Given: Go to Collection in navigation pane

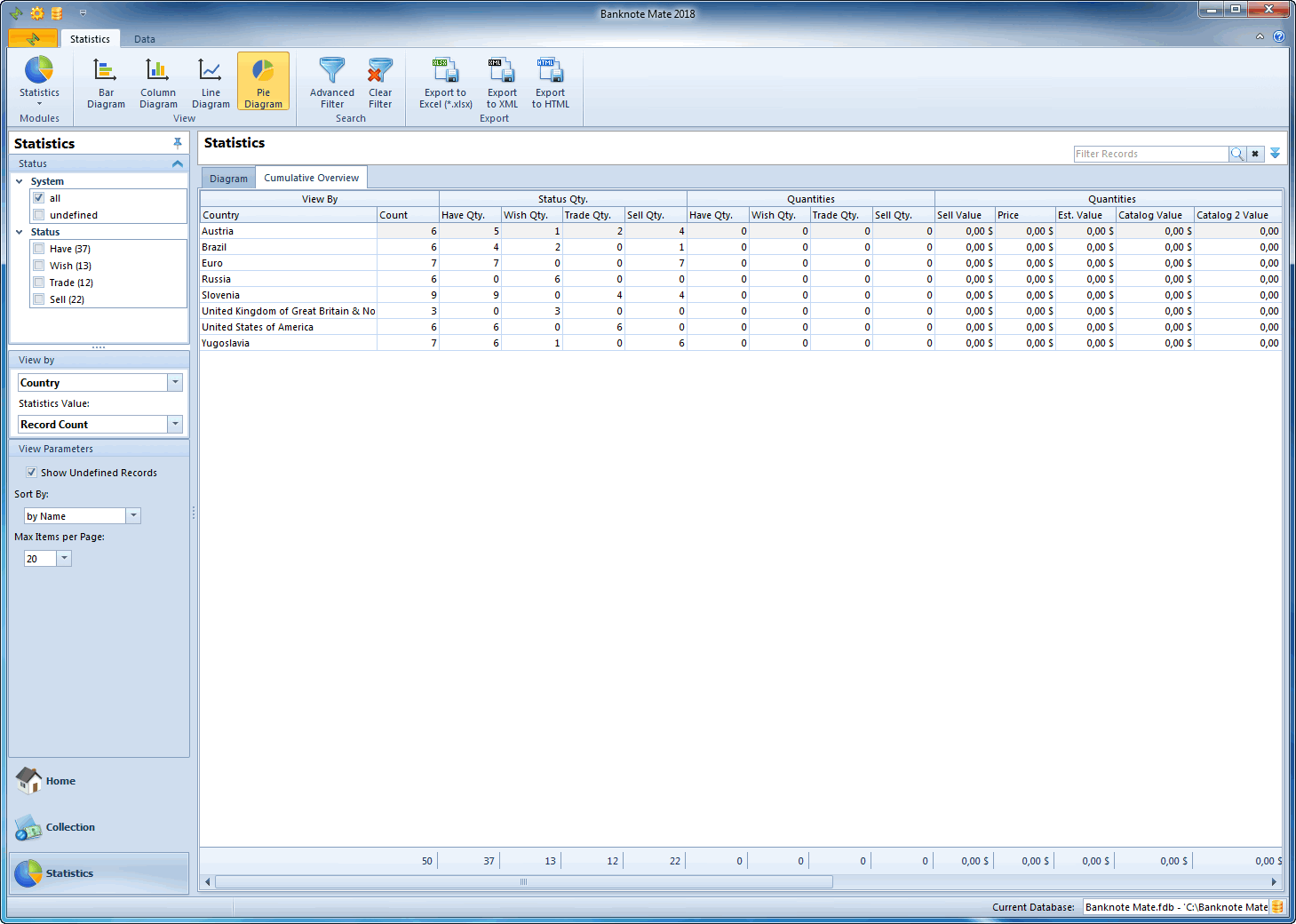Looking at the screenshot, I should (x=70, y=827).
